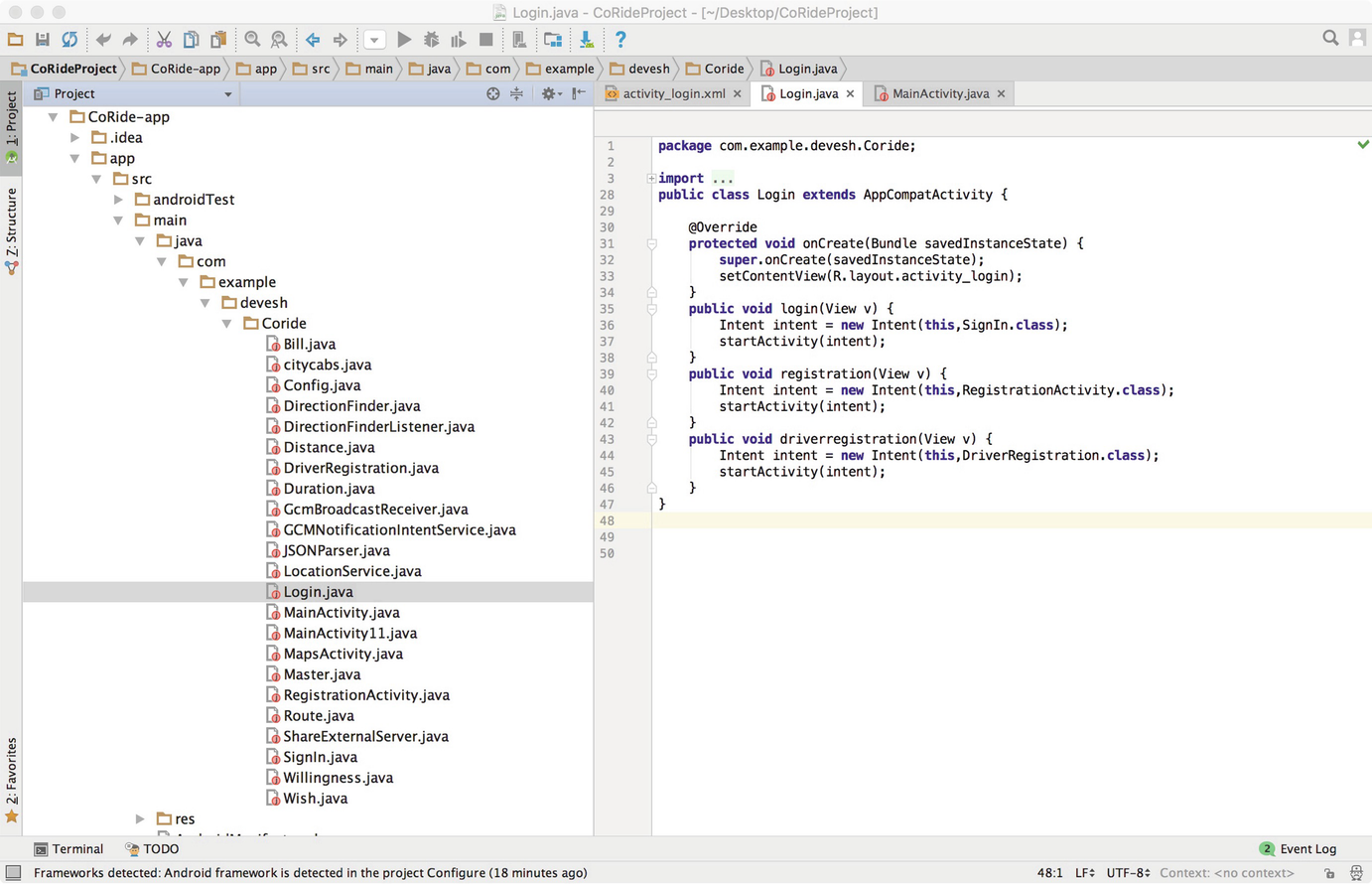Close the MainActivity.java tab

pos(1001,93)
